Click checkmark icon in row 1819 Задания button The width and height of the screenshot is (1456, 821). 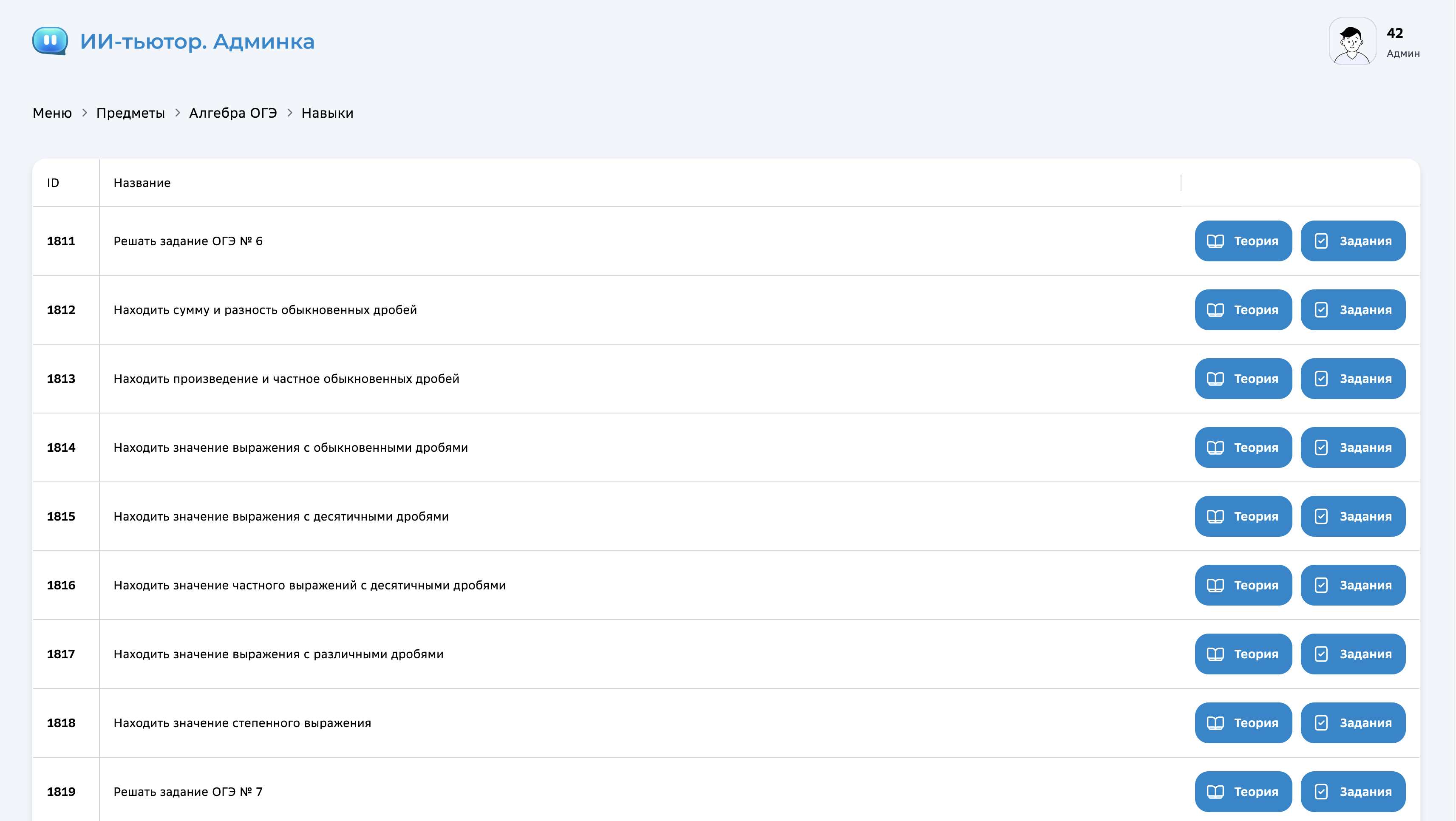pyautogui.click(x=1321, y=792)
